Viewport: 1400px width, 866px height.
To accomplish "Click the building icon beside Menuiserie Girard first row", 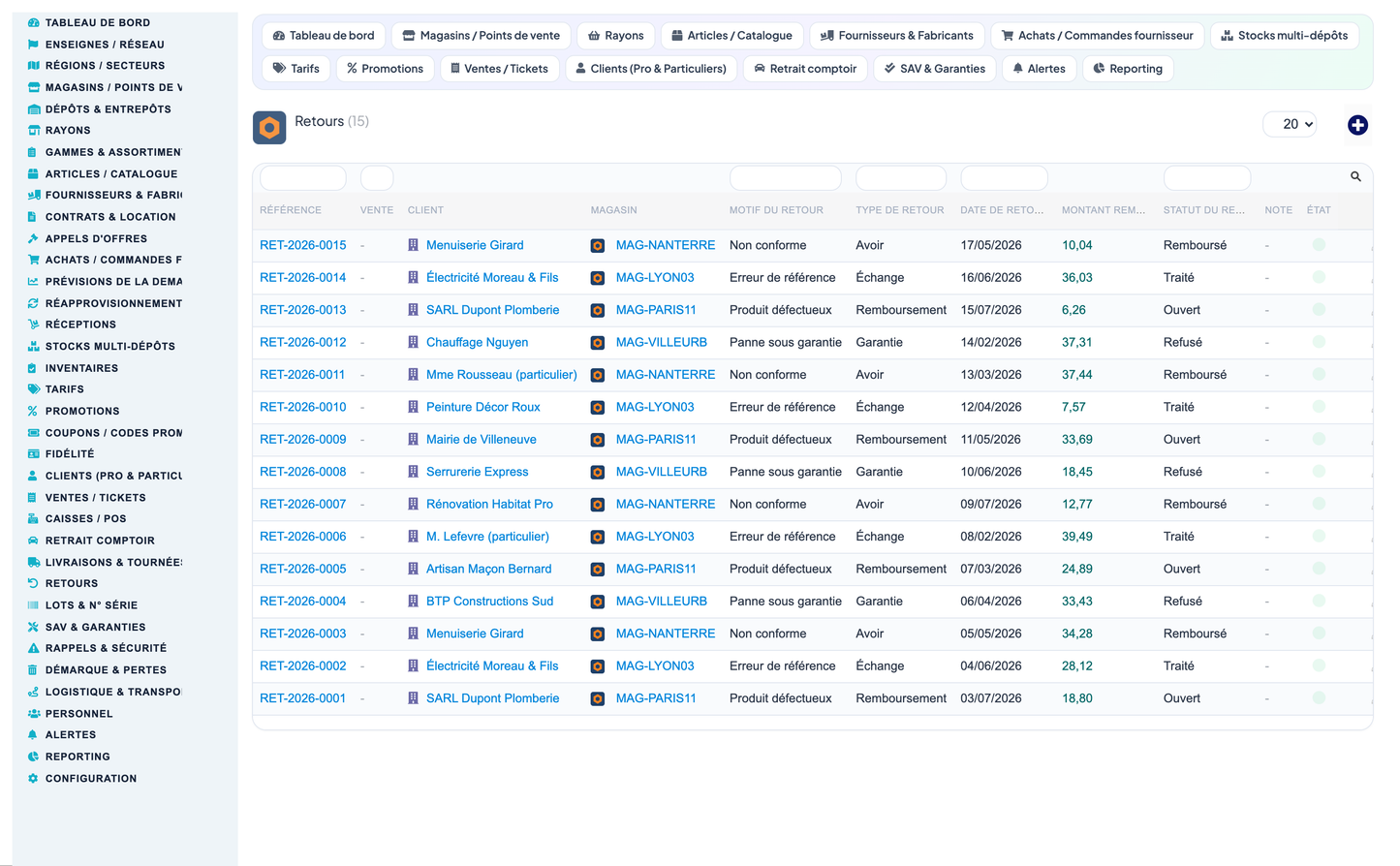I will [413, 245].
